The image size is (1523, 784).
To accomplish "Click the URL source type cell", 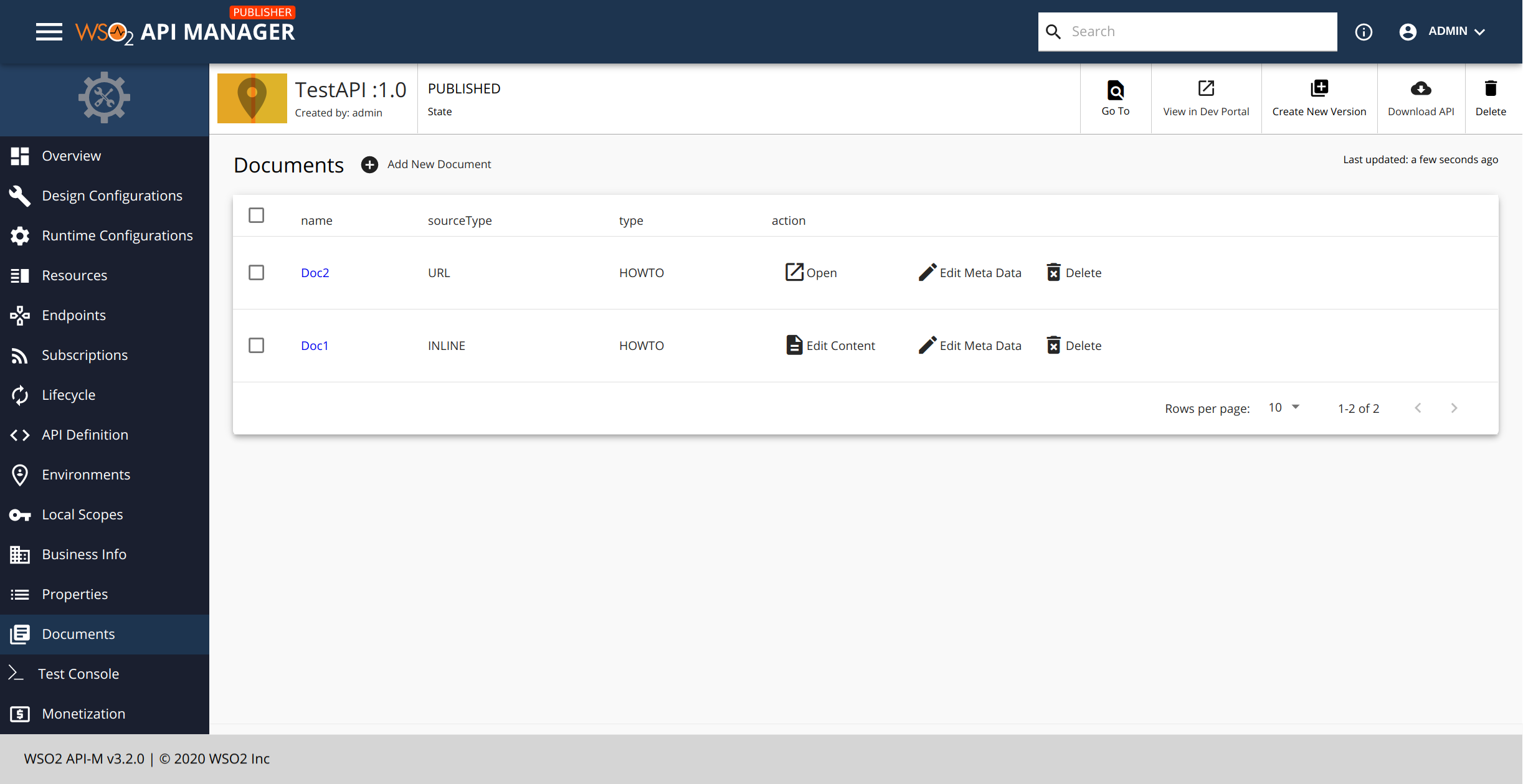I will tap(439, 273).
